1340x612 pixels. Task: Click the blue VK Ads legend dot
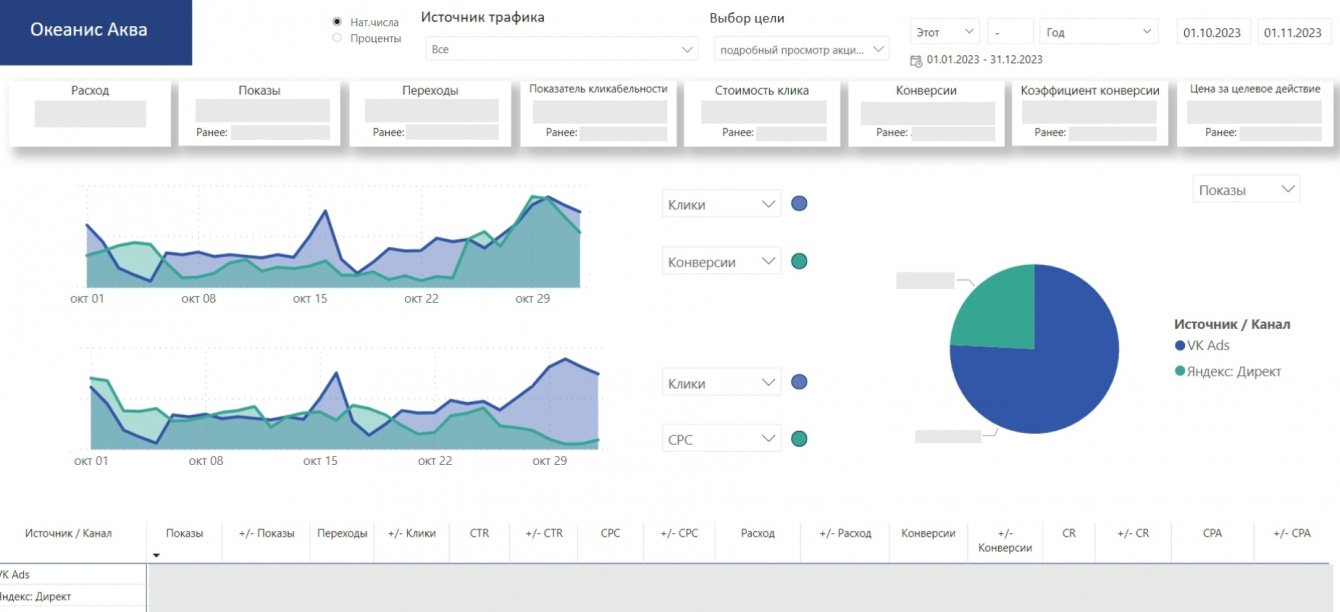1180,345
